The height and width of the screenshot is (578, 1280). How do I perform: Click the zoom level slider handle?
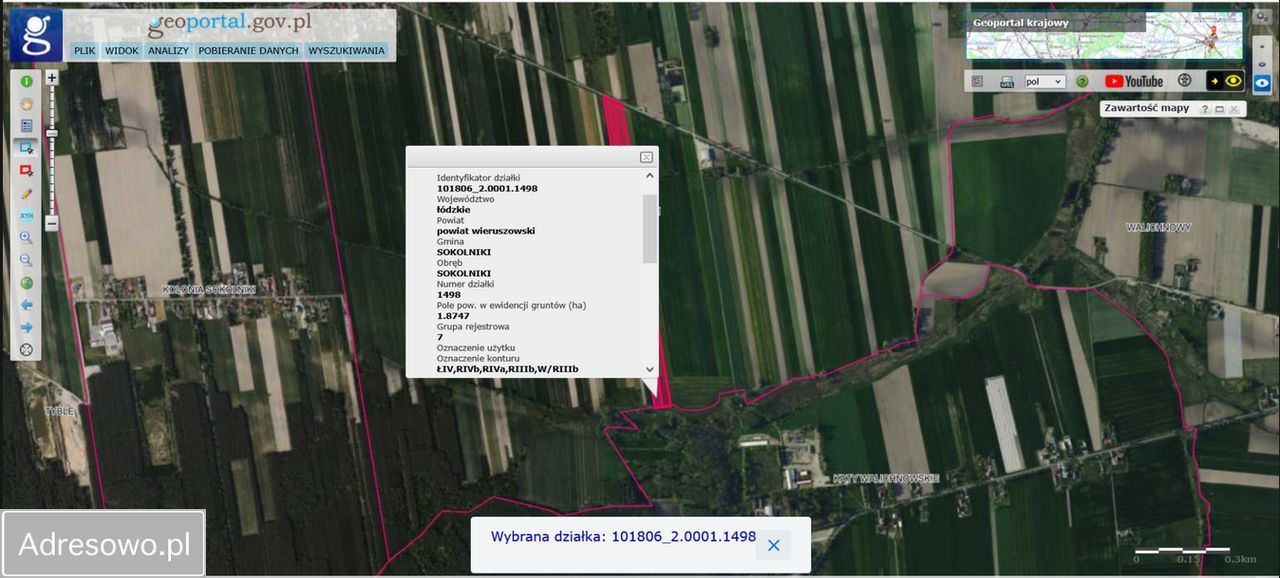[x=52, y=132]
